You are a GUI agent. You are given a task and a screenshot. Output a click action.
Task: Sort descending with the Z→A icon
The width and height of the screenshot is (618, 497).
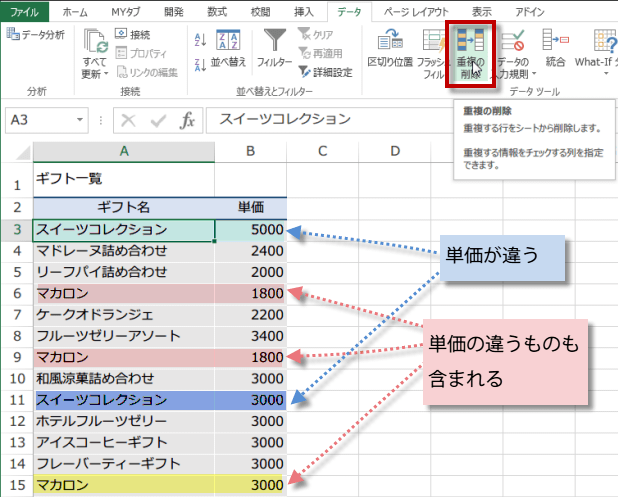click(199, 62)
